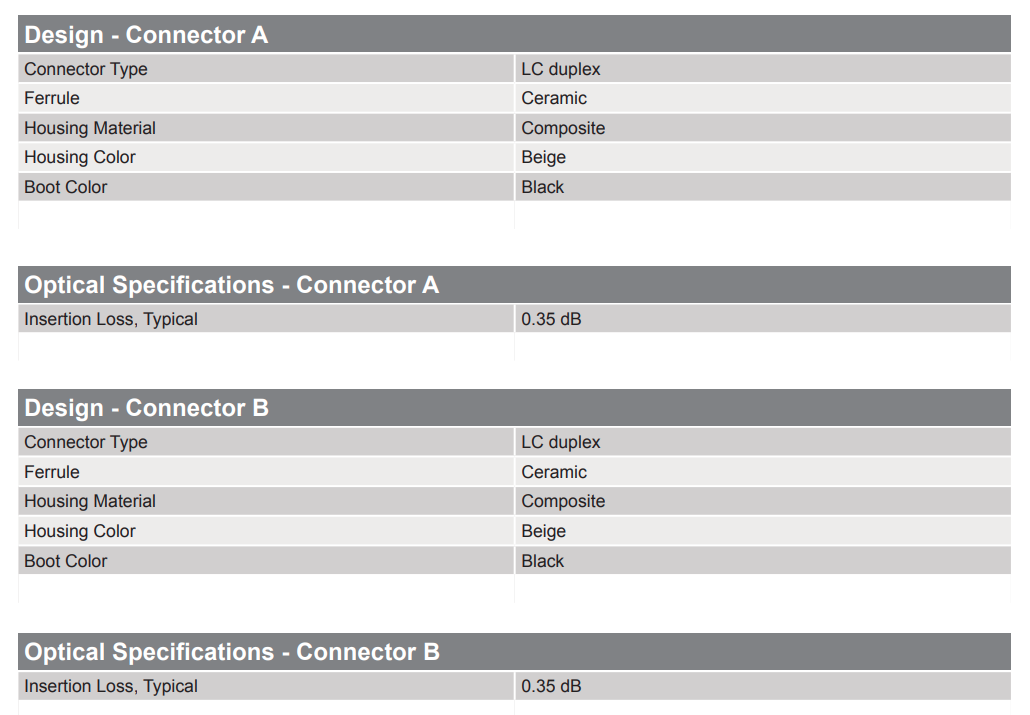Screen dimensions: 1030x715
Task: Click "LC duplex" value in Connector B design
Action: click(x=561, y=442)
